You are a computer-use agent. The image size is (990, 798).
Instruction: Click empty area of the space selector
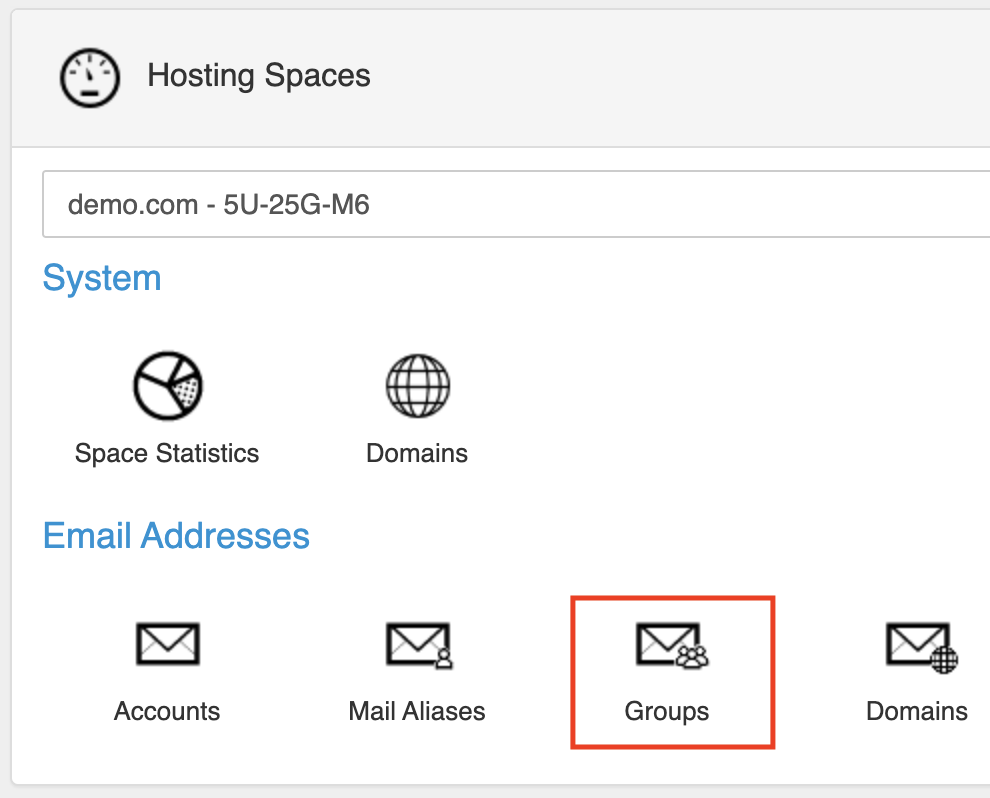[682, 204]
